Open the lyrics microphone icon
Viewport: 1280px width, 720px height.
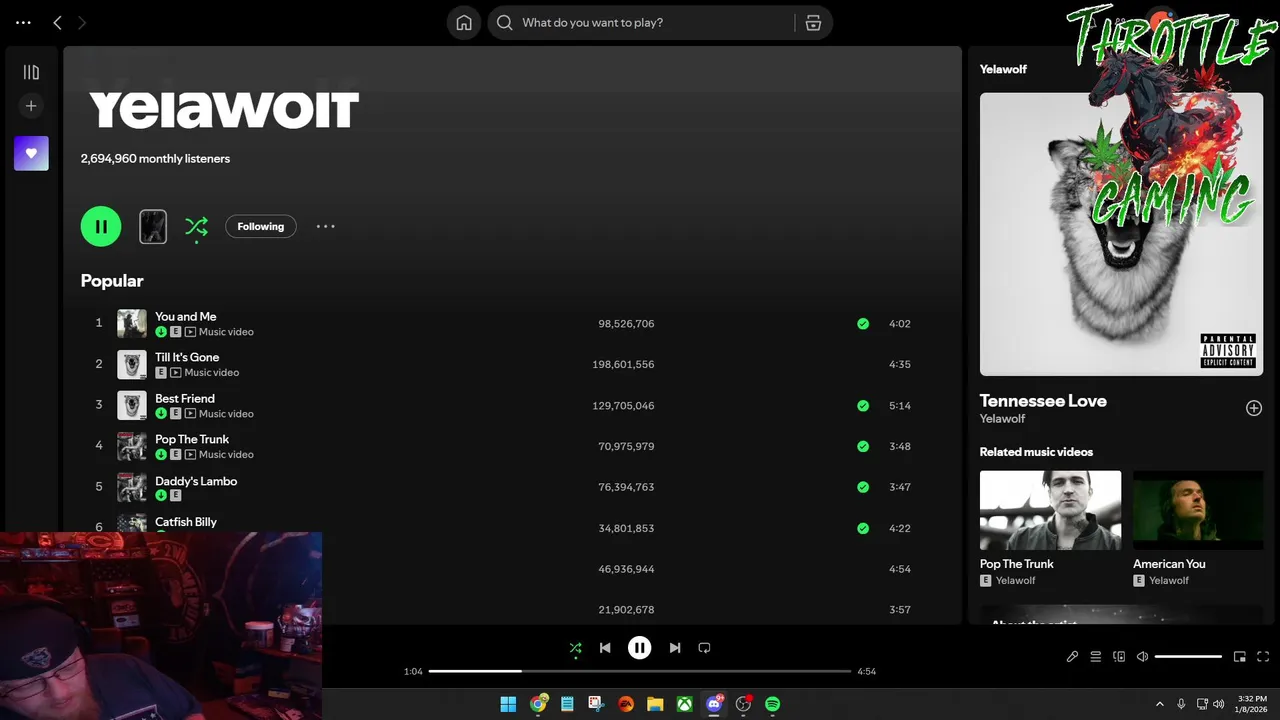(x=1072, y=657)
